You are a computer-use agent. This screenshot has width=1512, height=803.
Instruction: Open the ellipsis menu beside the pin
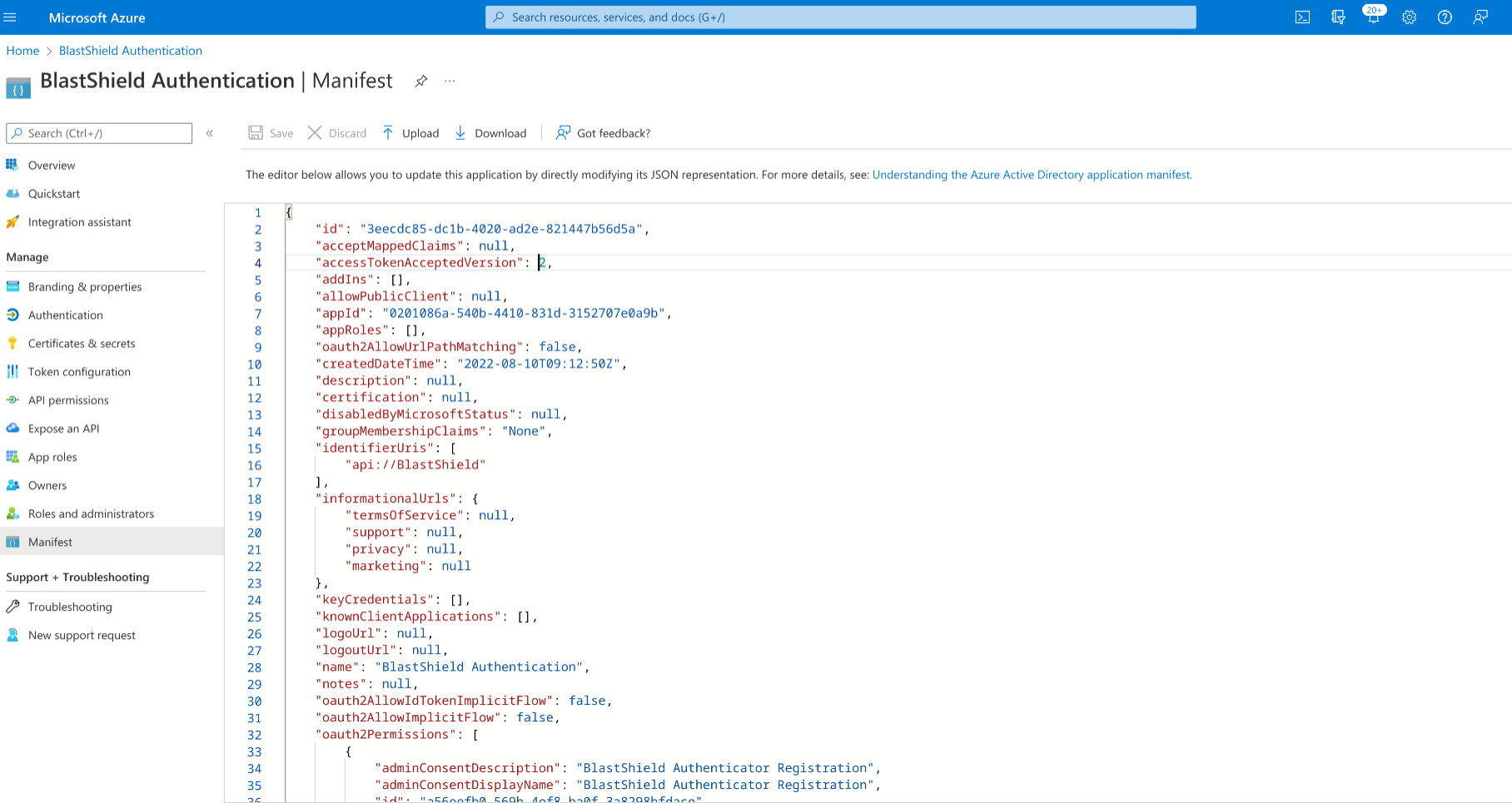pyautogui.click(x=450, y=81)
